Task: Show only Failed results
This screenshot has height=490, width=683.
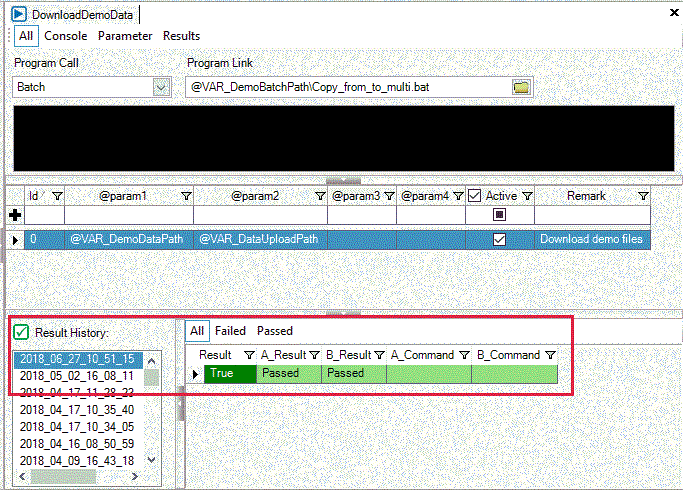Action: 230,331
